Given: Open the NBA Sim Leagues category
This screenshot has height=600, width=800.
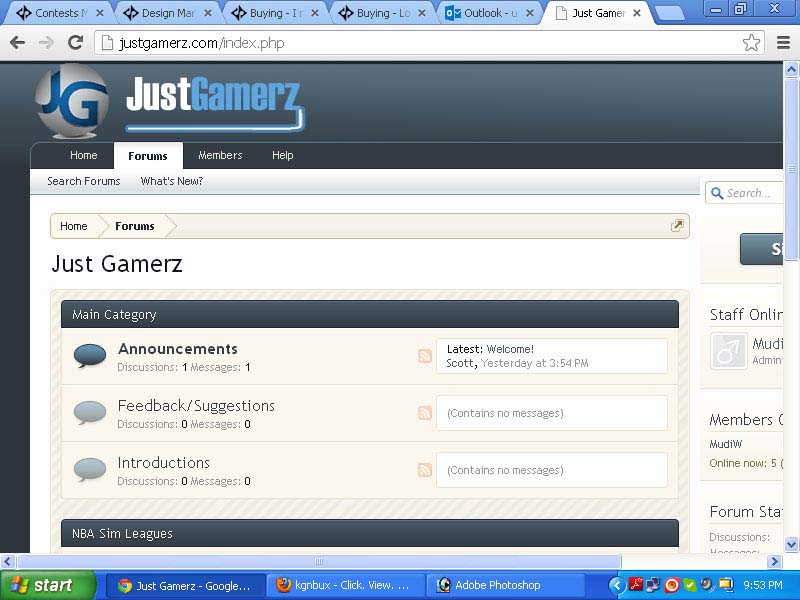Looking at the screenshot, I should click(122, 534).
